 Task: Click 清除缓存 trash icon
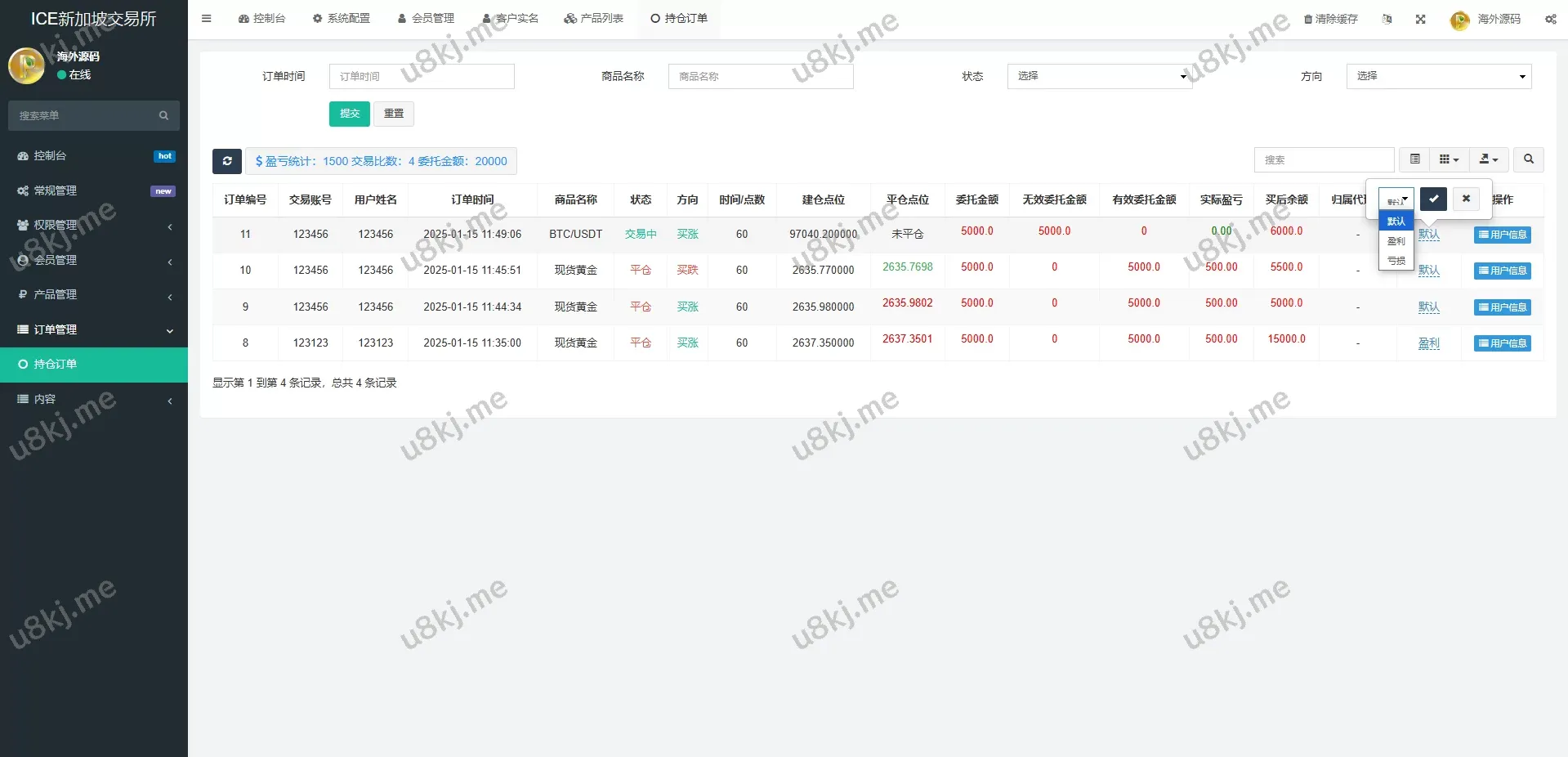click(x=1330, y=19)
